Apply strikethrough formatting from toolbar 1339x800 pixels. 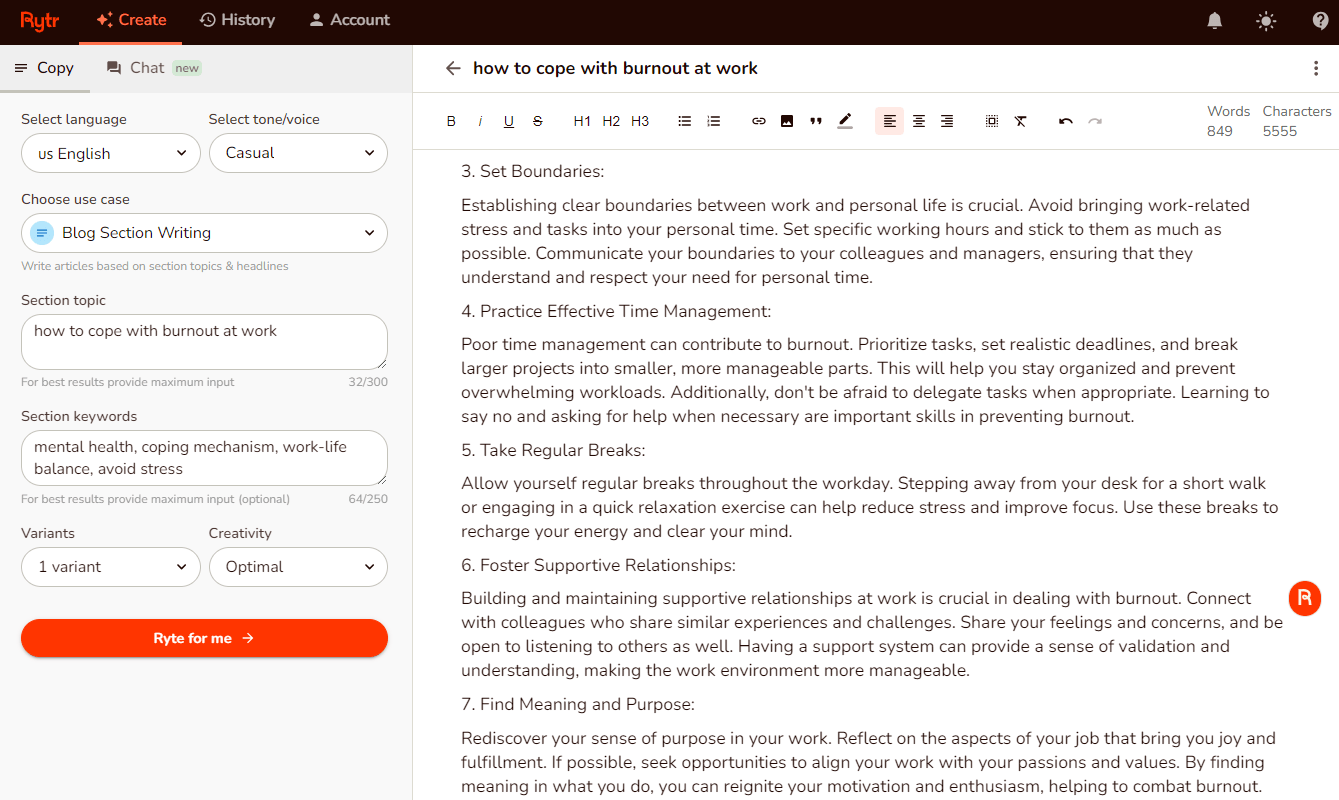coord(537,121)
